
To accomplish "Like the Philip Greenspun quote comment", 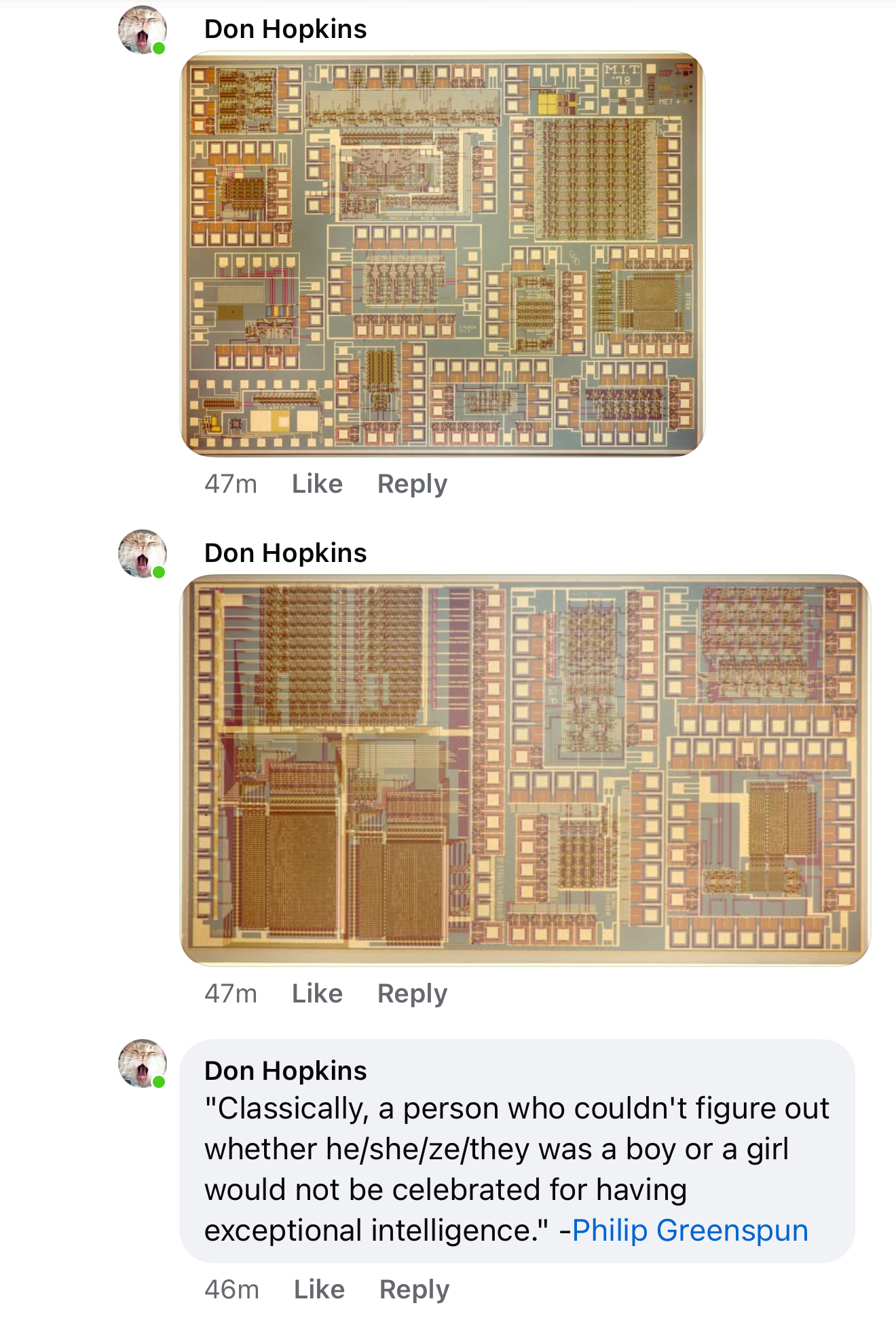I will point(319,1290).
